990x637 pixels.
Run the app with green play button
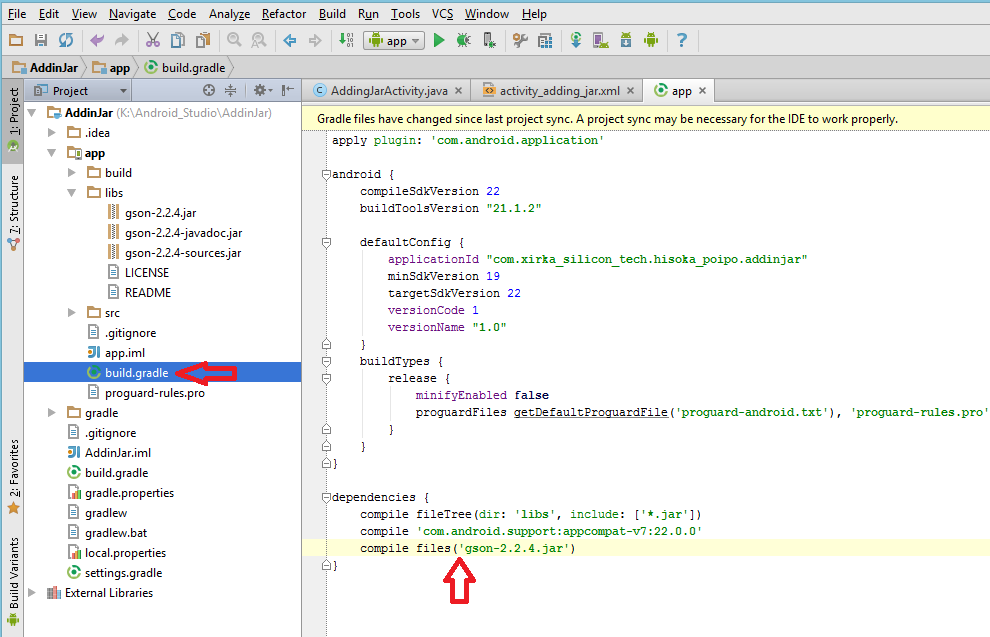[439, 40]
